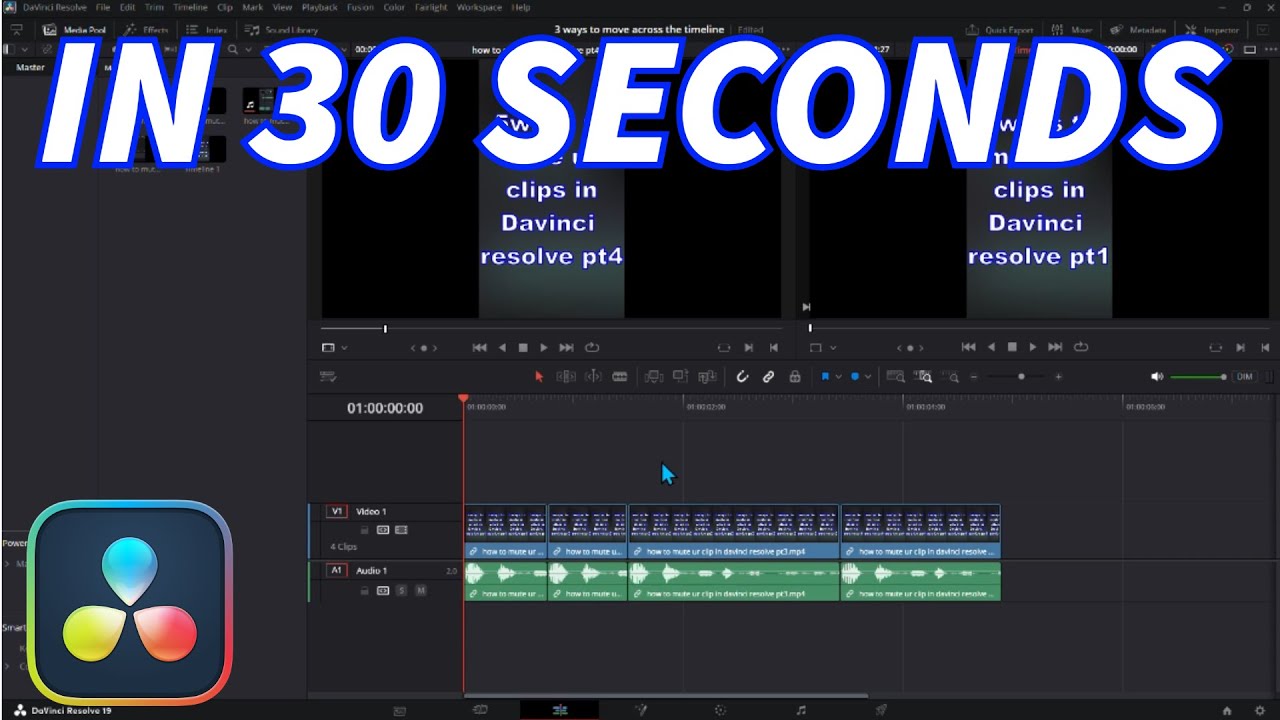Open the Workspace menu

click(480, 7)
